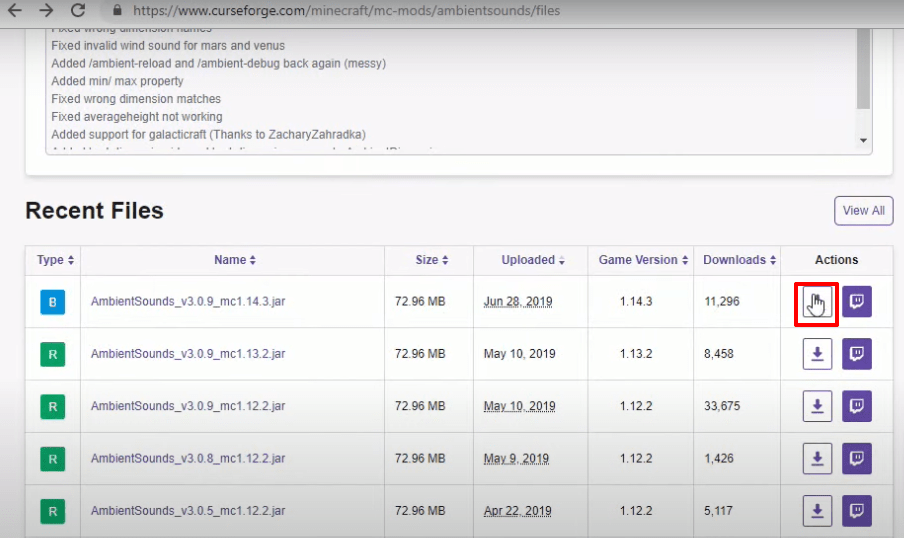
Task: Install v3.0.5 file via Twitch button
Action: click(x=857, y=511)
